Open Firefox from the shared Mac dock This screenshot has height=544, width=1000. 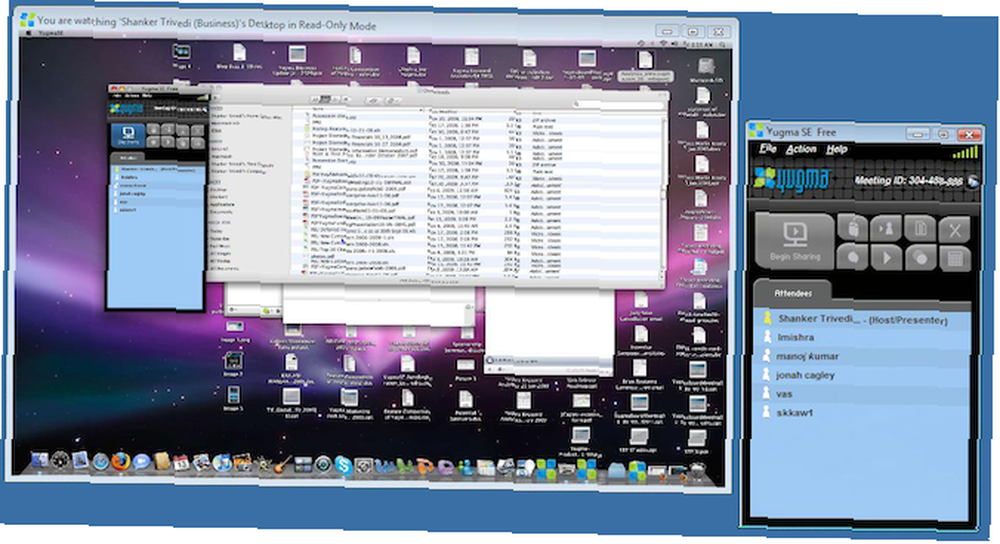pyautogui.click(x=121, y=462)
